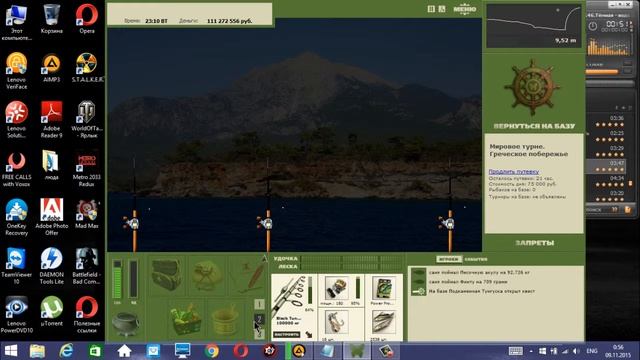
Task: Collapse the panel with the up arrow
Action: pyautogui.click(x=264, y=258)
